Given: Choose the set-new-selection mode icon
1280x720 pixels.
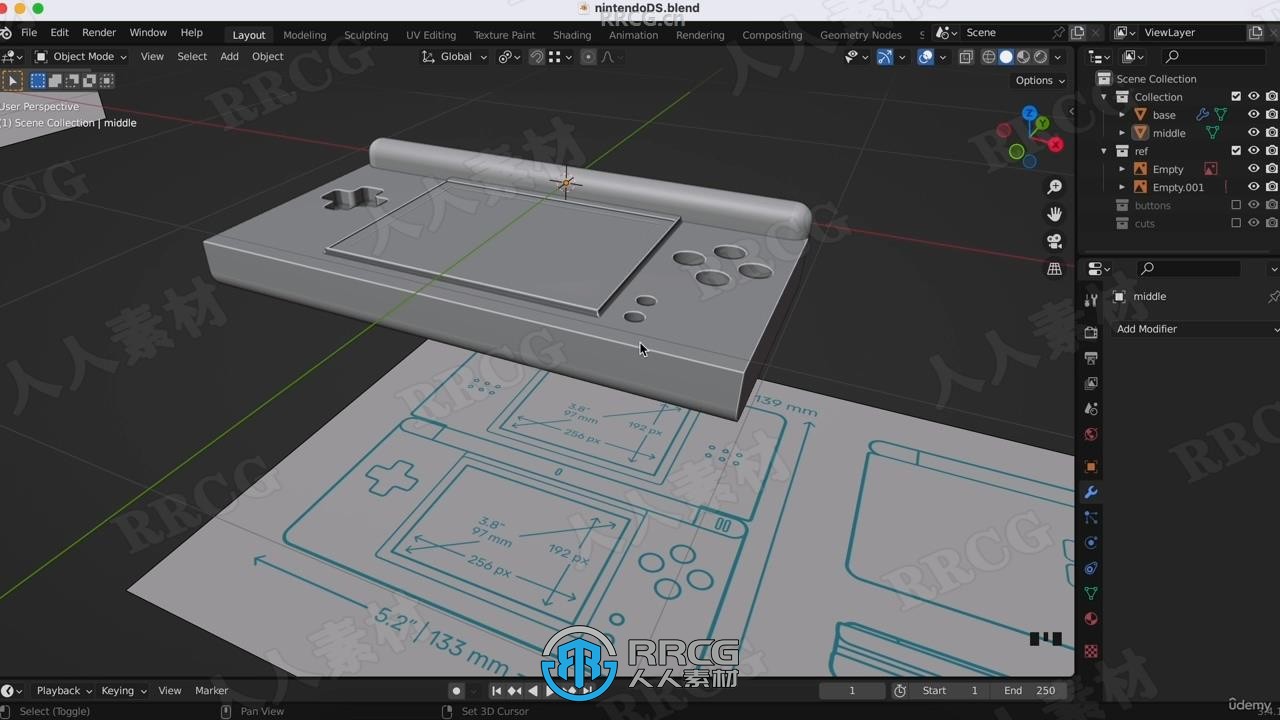Looking at the screenshot, I should pyautogui.click(x=38, y=81).
